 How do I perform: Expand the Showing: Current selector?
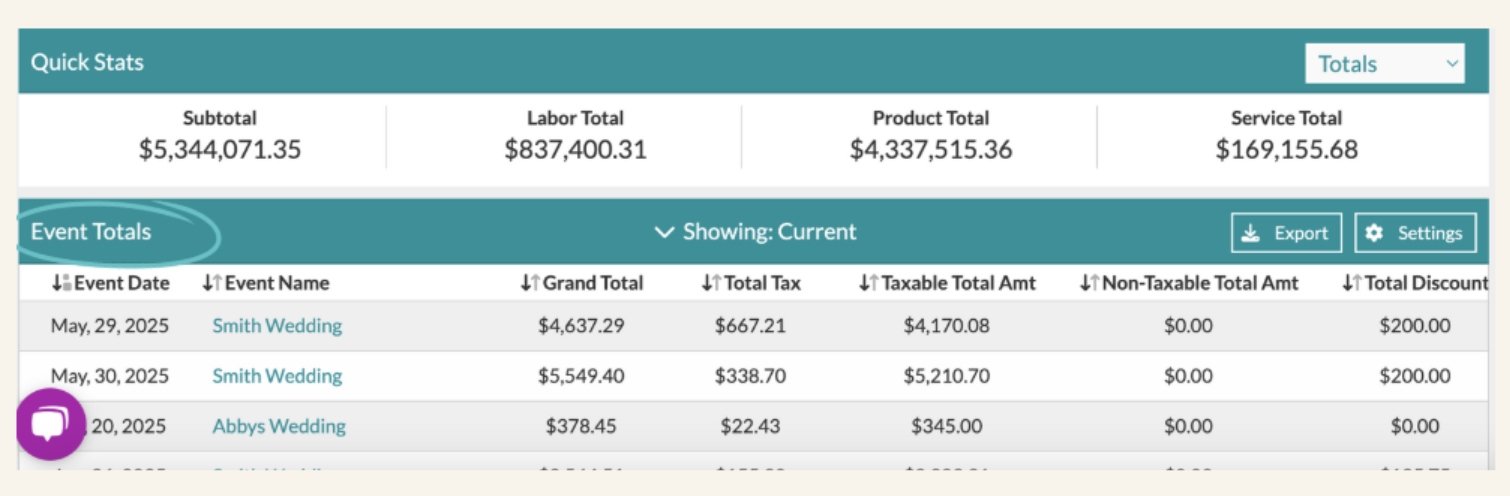pyautogui.click(x=755, y=232)
